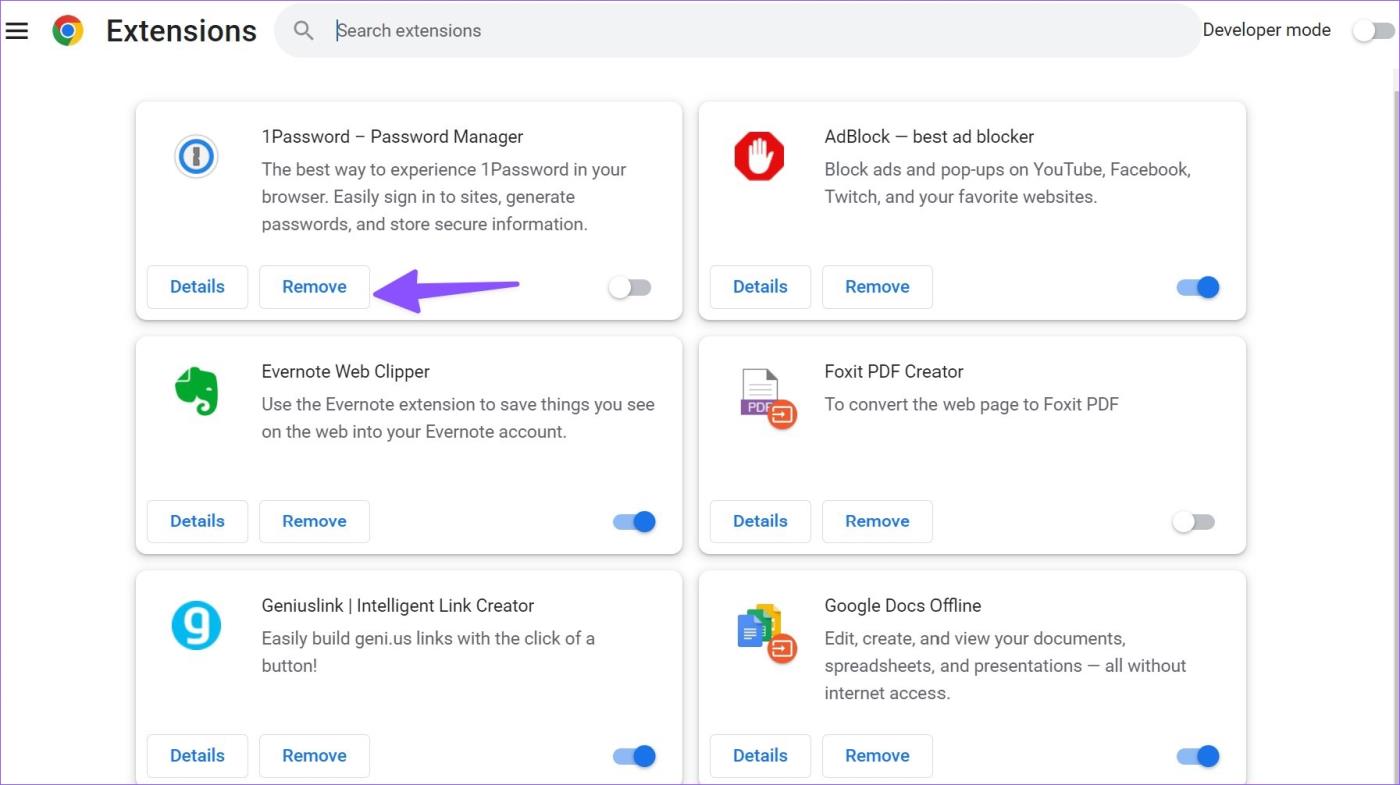1400x785 pixels.
Task: Remove the AdBlock extension
Action: pyautogui.click(x=877, y=287)
